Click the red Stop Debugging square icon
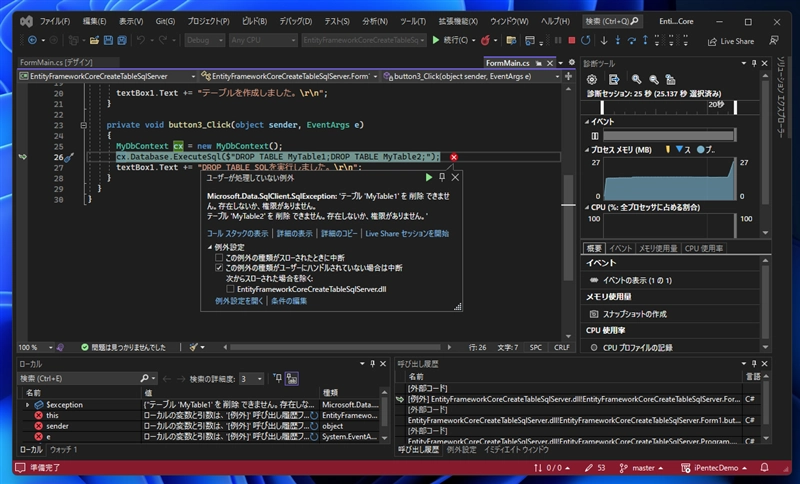Image resolution: width=800 pixels, height=484 pixels. coord(572,40)
